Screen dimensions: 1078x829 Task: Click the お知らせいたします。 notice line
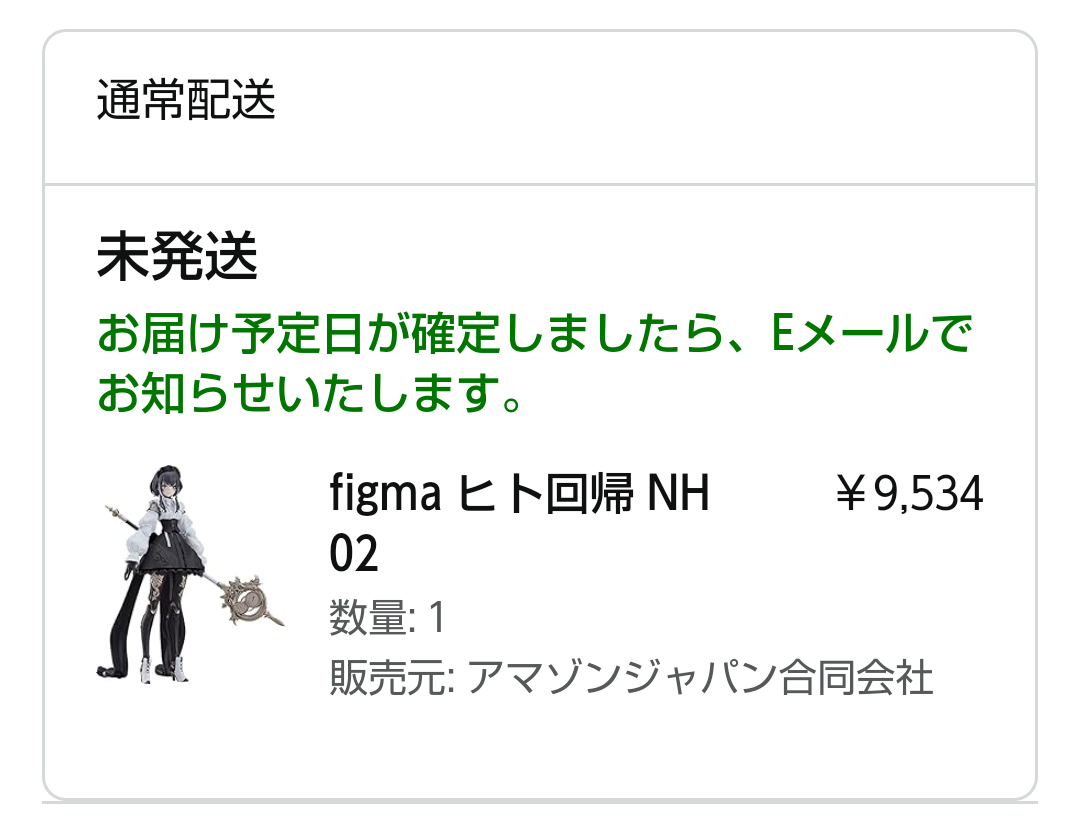tap(311, 395)
